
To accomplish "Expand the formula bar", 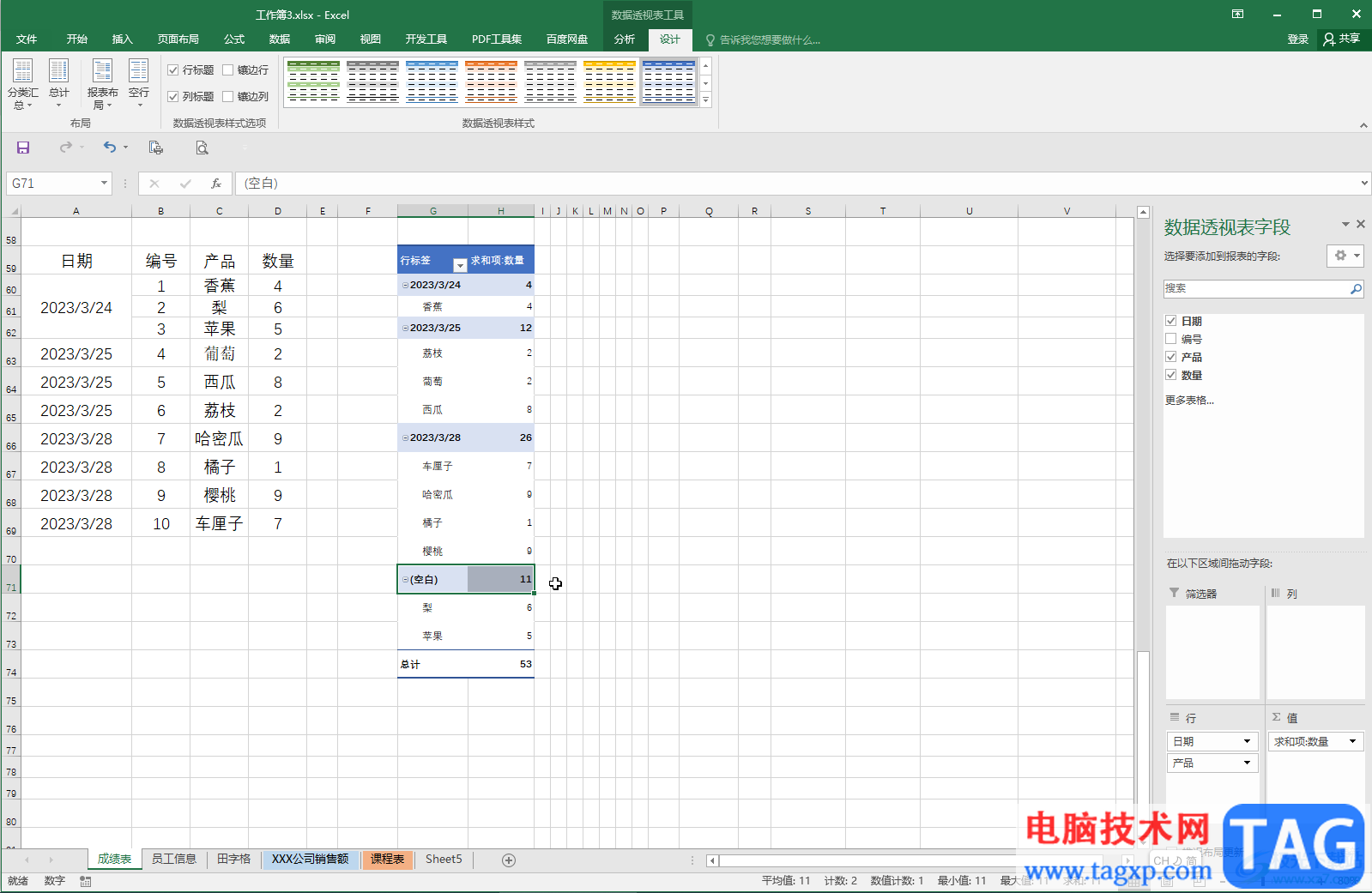I will point(1364,184).
